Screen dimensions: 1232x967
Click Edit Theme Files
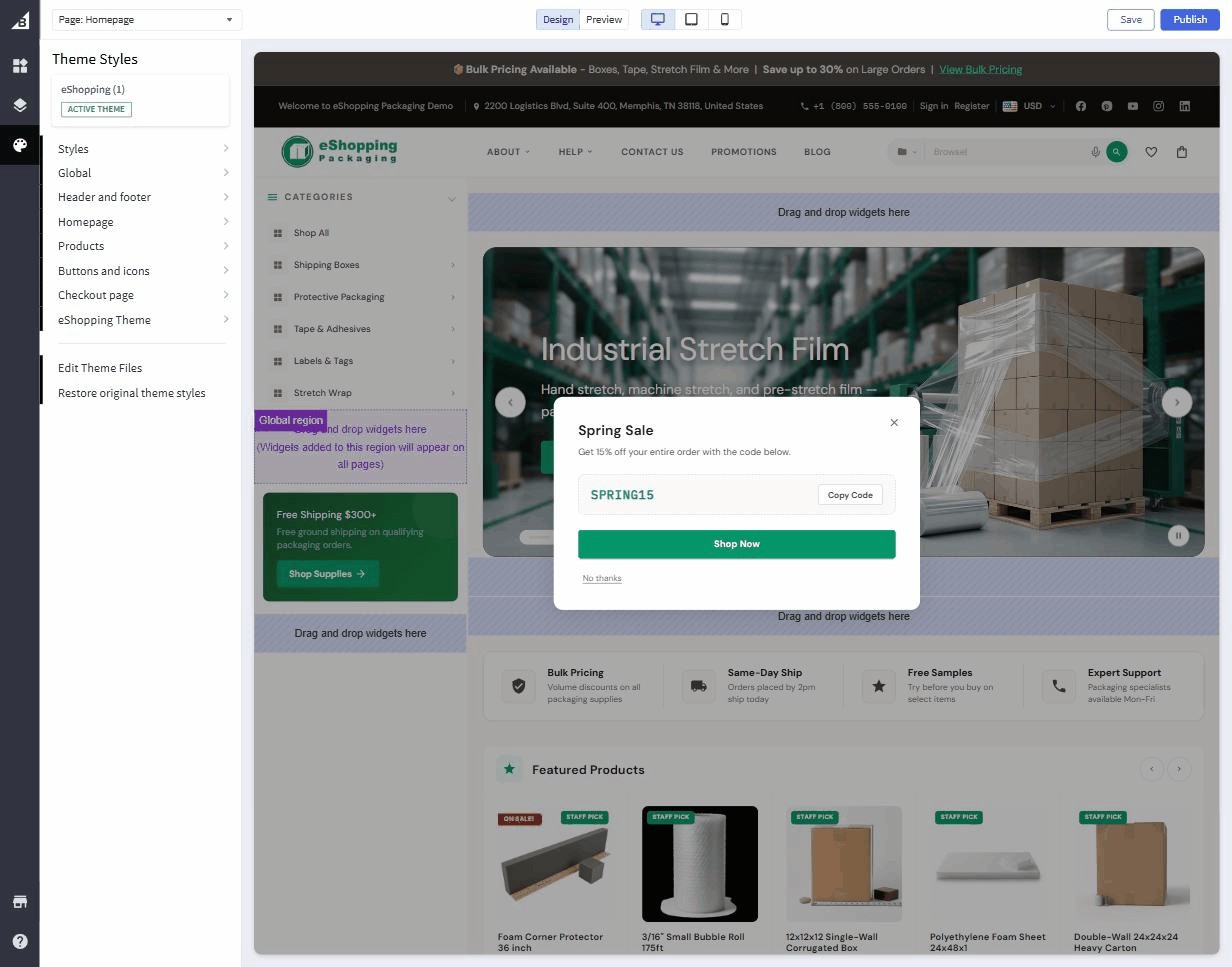(100, 368)
